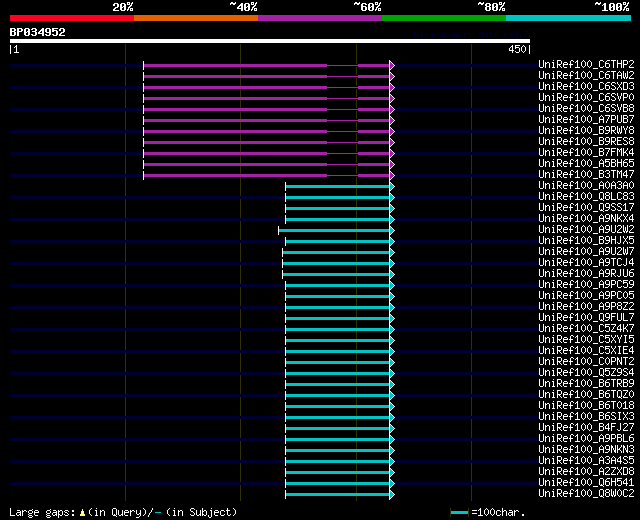640x520 pixels.
Task: Click the arrowhead ending the A0A3A0 alignment
Action: coord(392,187)
